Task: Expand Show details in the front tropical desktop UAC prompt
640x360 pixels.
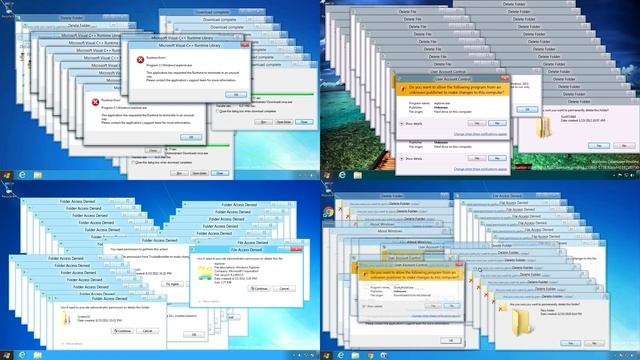Action: pyautogui.click(x=411, y=124)
